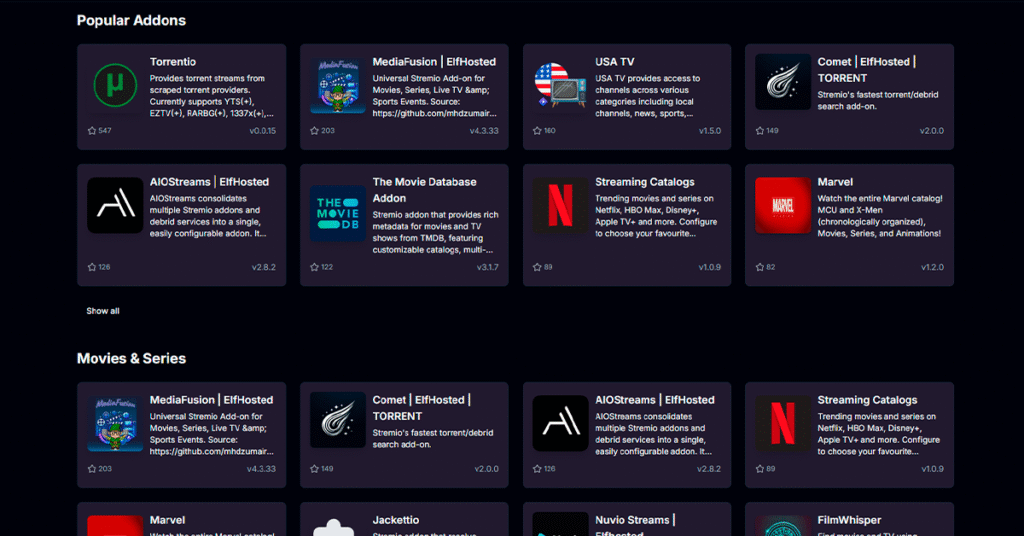The height and width of the screenshot is (536, 1024).
Task: Click the star icon beside 149 in Movies & Series
Action: click(315, 469)
